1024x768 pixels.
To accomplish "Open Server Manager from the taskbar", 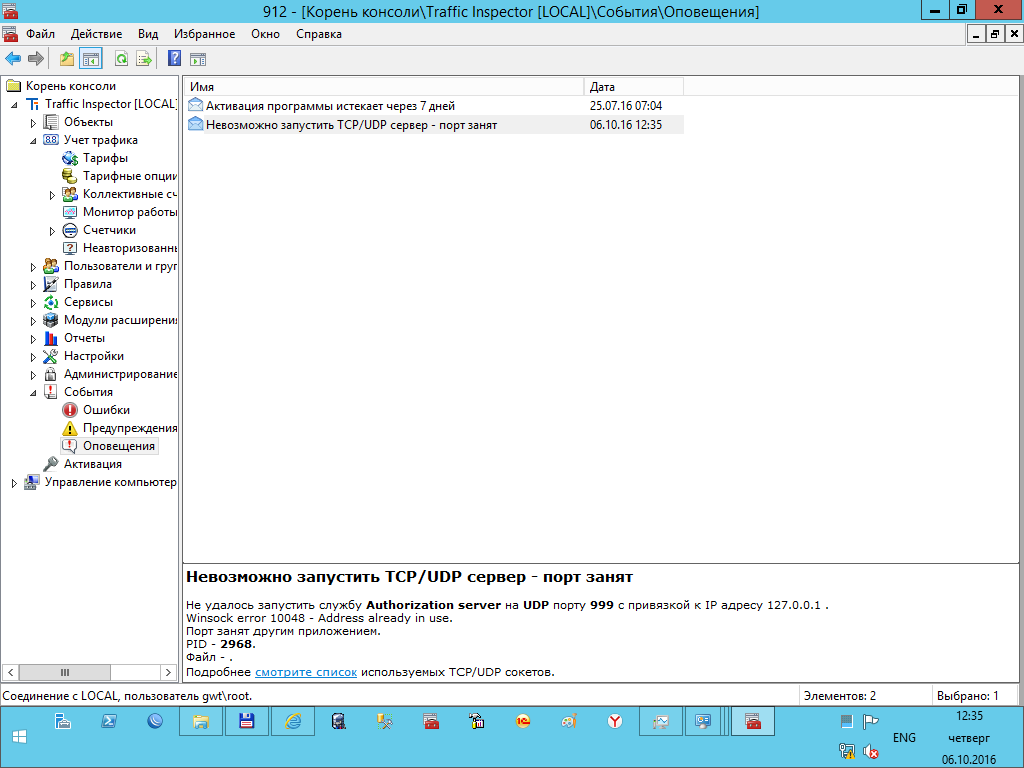I will click(63, 722).
